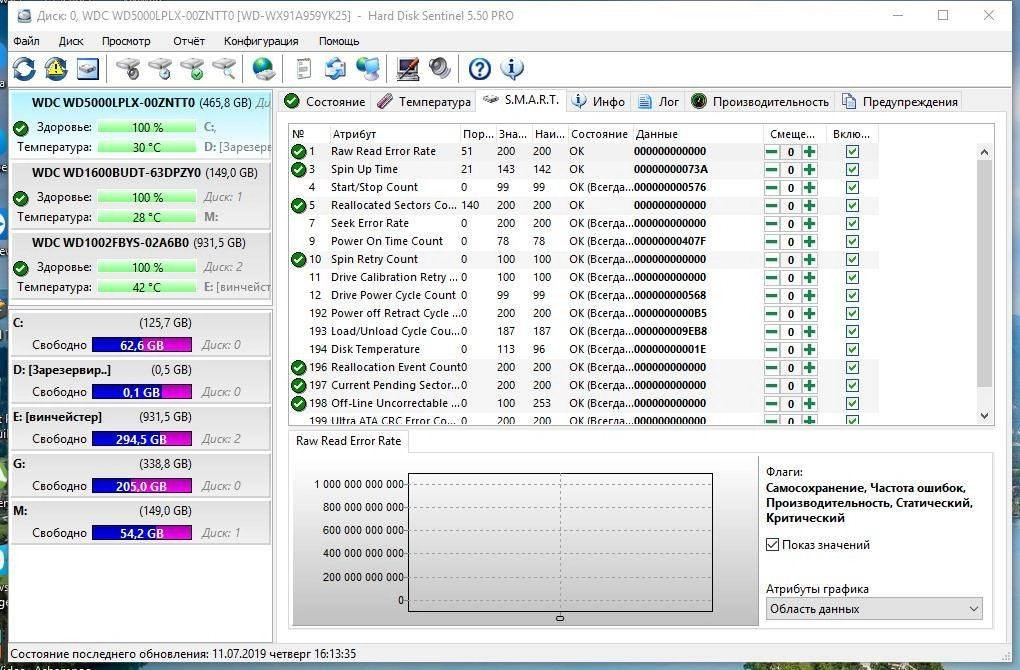Open the Конфигурация menu
The image size is (1020, 670).
(x=261, y=41)
